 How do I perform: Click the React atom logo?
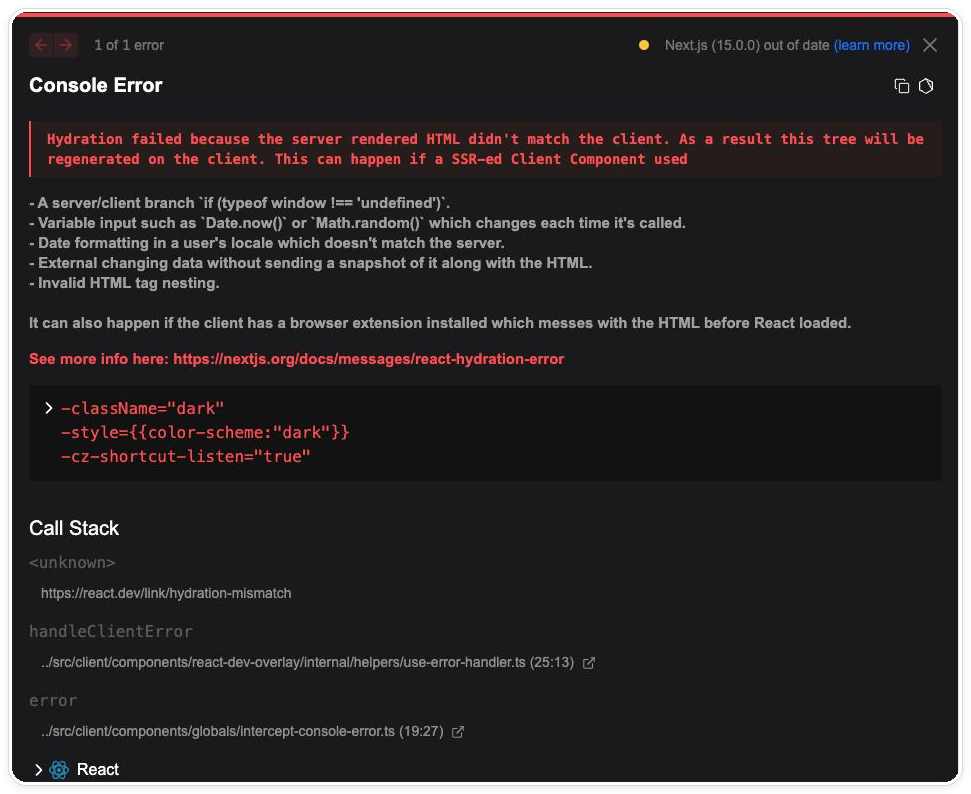[x=59, y=770]
